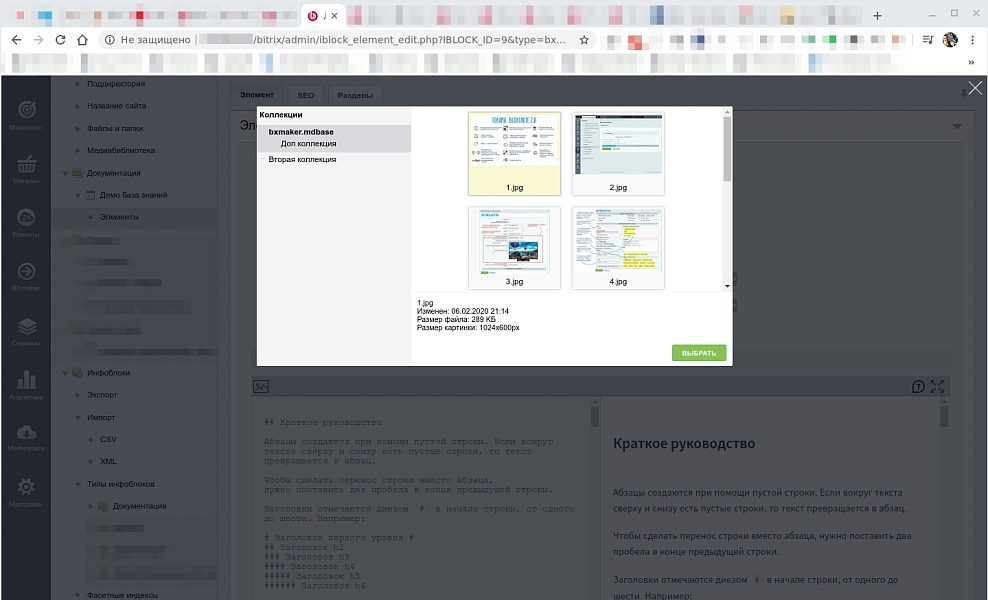Reload the page in the browser
Image resolution: width=988 pixels, height=600 pixels.
(60, 40)
